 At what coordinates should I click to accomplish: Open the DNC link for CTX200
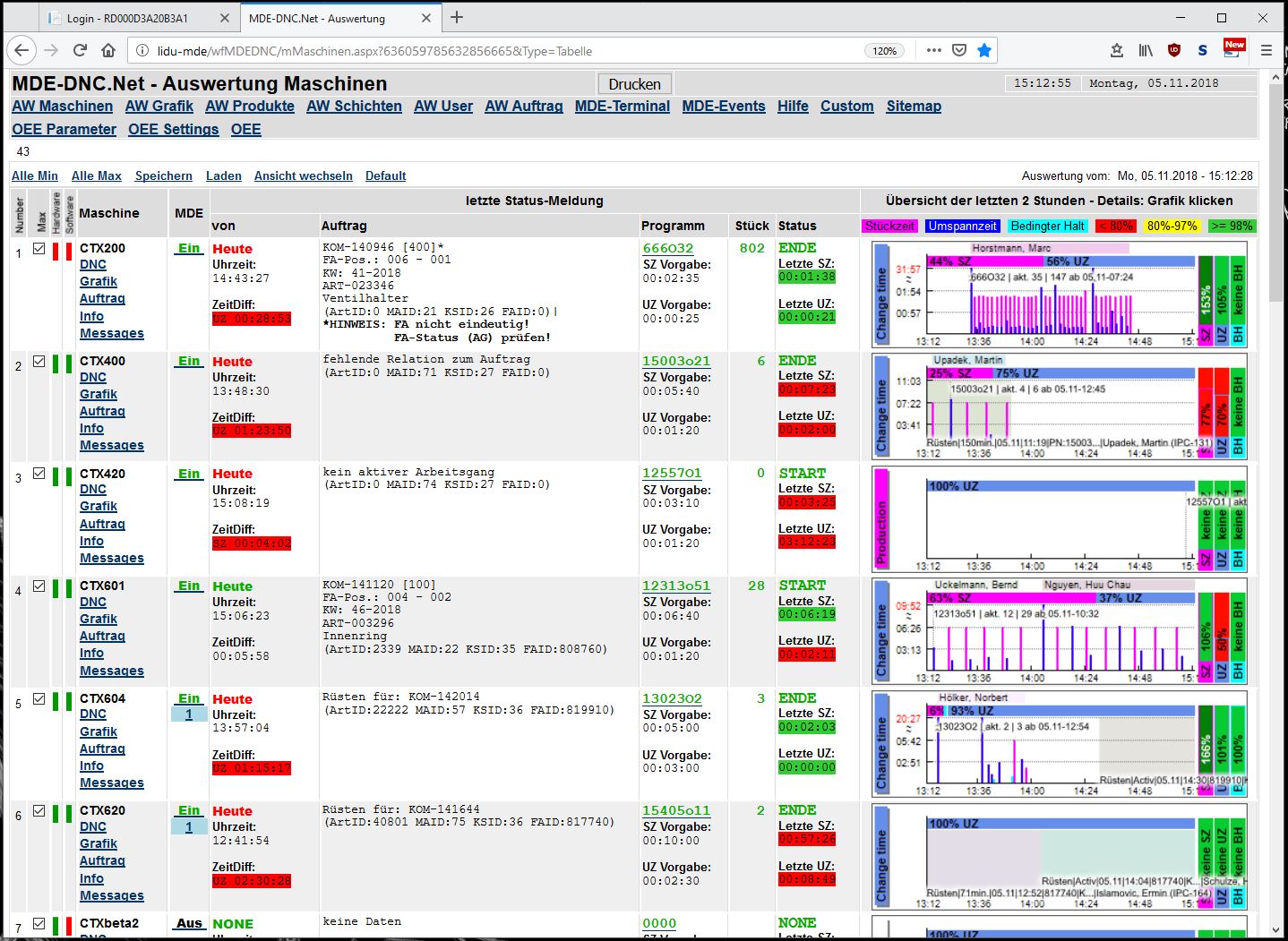pos(92,264)
